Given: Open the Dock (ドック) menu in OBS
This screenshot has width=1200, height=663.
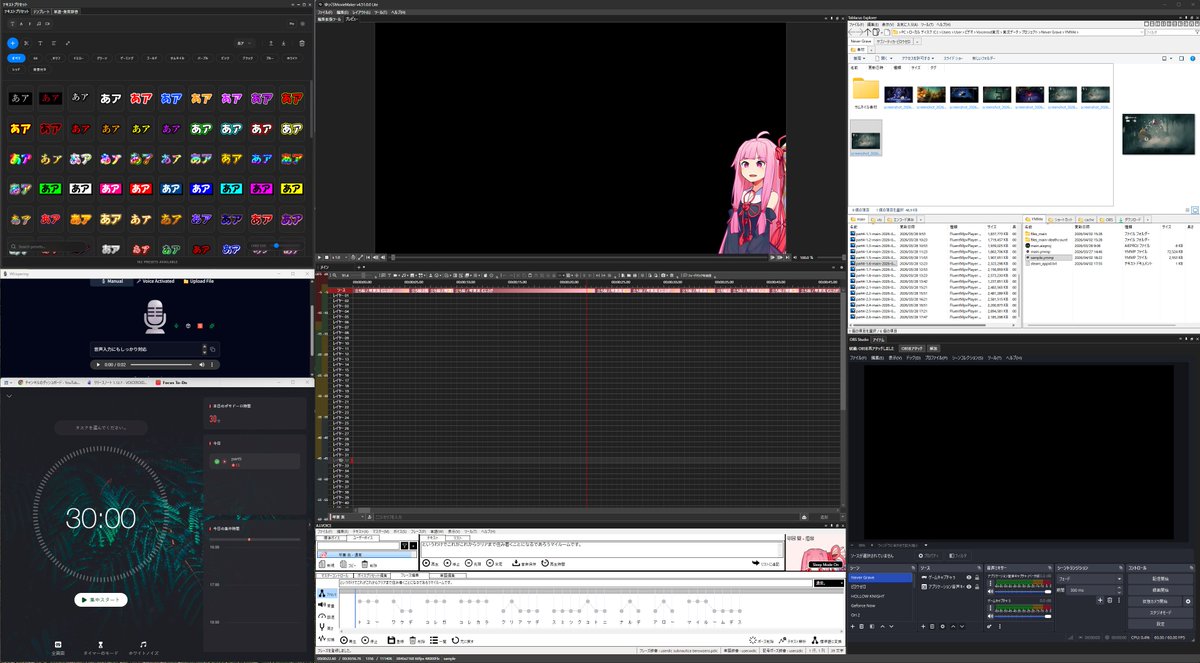Looking at the screenshot, I should 914,357.
